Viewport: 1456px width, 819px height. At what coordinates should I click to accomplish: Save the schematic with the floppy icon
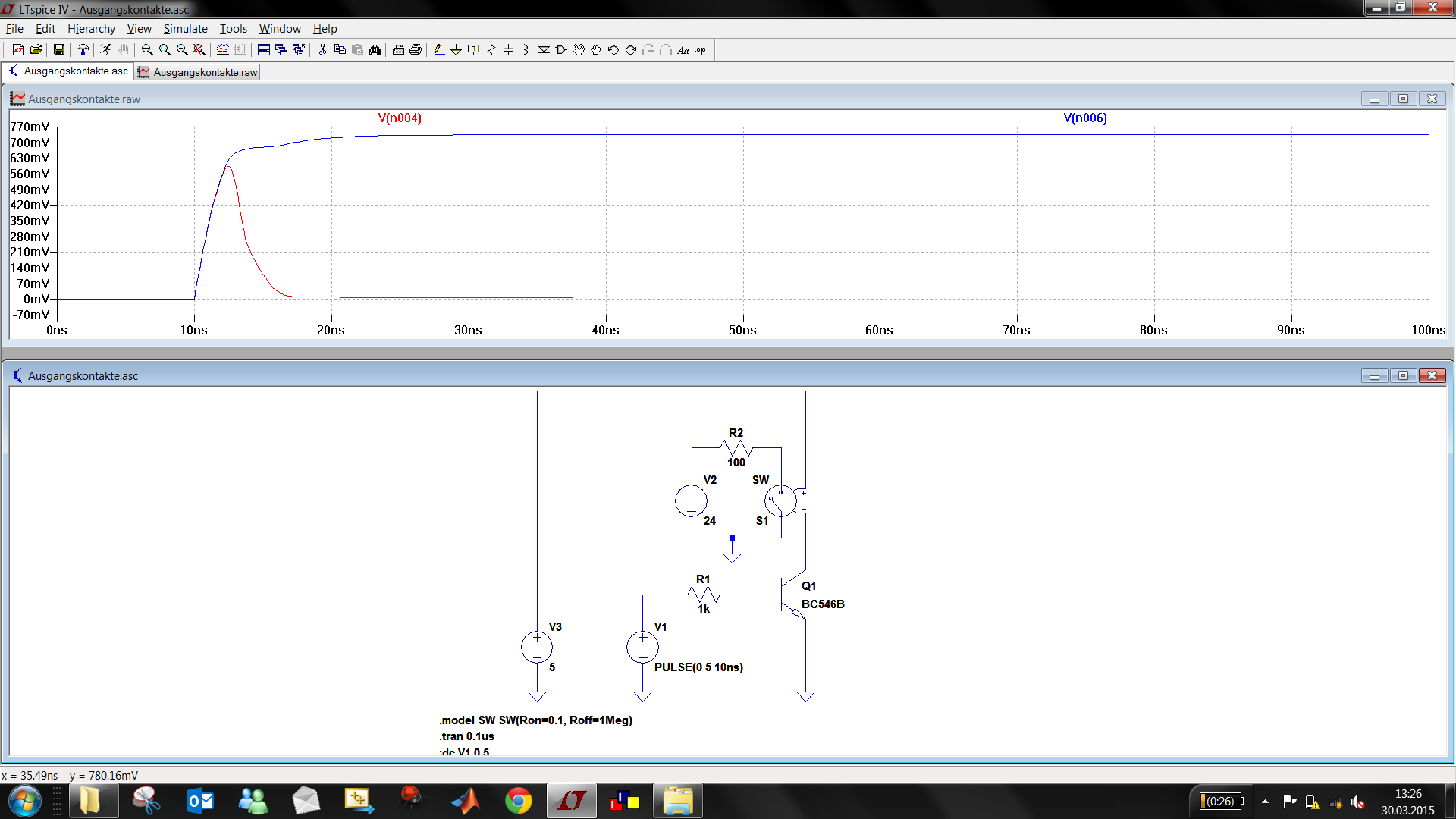click(59, 50)
